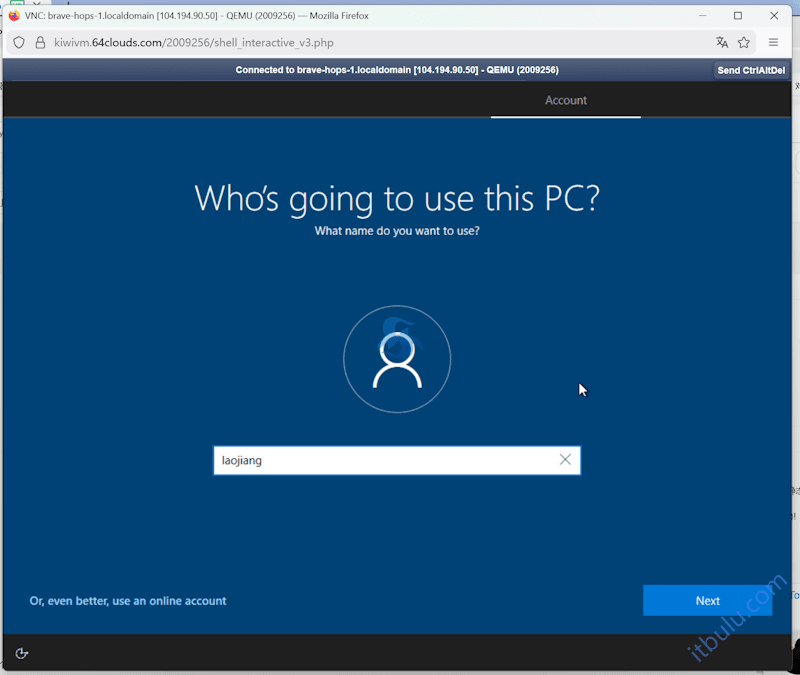Open the Ease of Access icon
Screen dimensions: 800x675
[x=21, y=653]
